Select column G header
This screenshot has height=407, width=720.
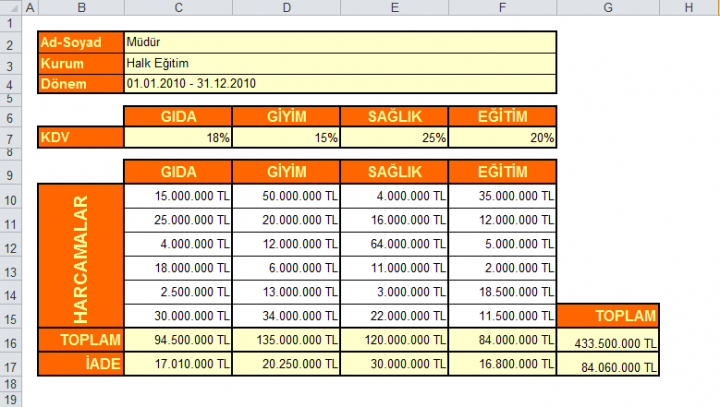[608, 8]
